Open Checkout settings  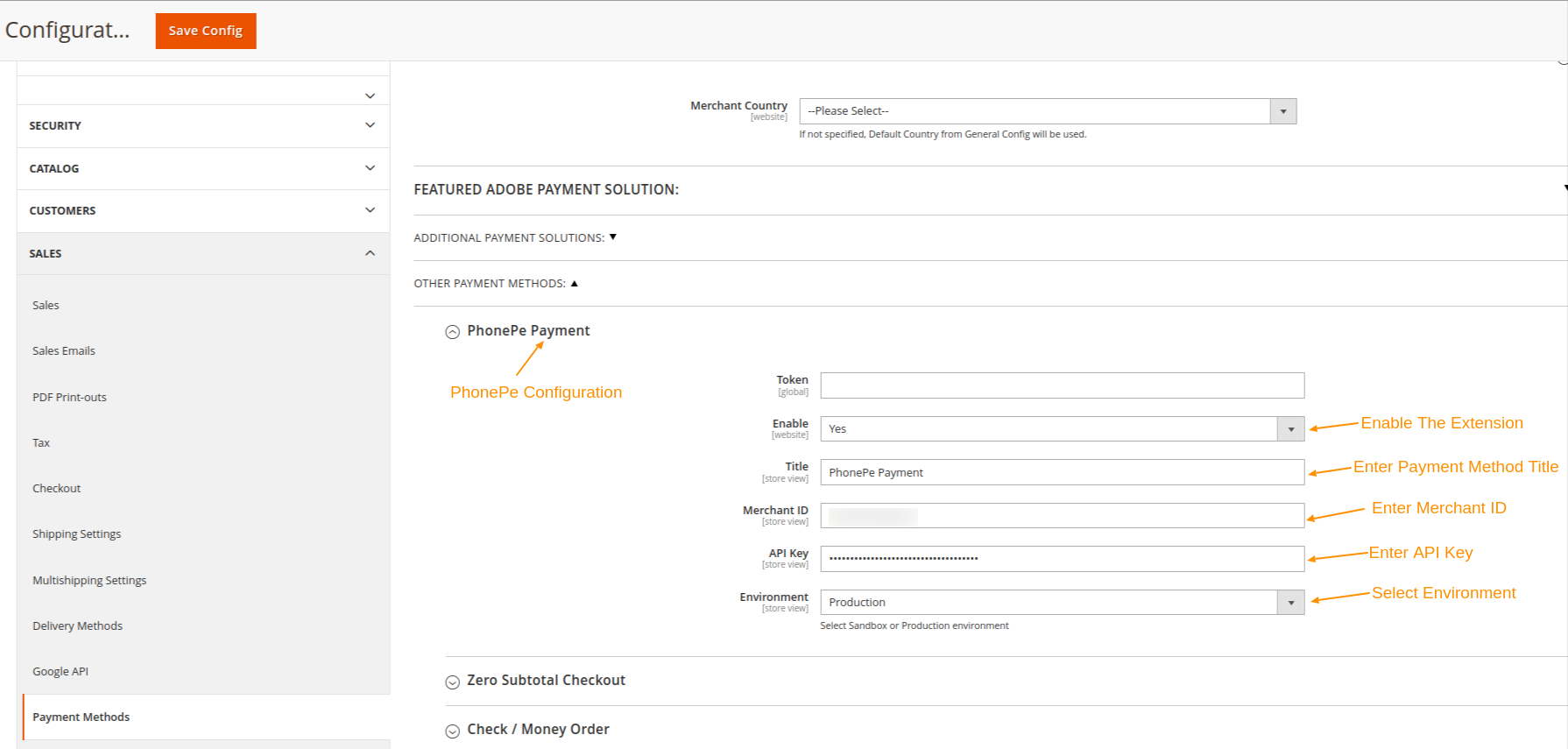click(x=57, y=489)
